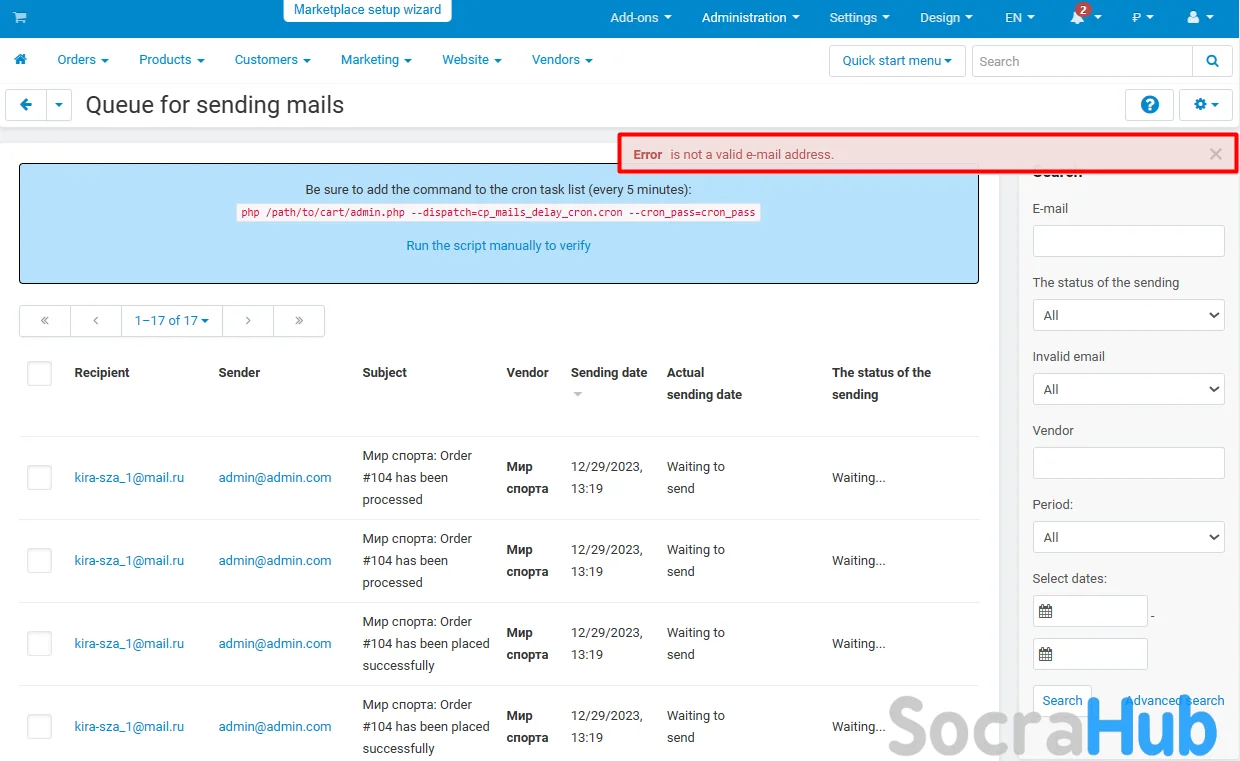
Task: Check the first mail row checkbox
Action: point(39,478)
